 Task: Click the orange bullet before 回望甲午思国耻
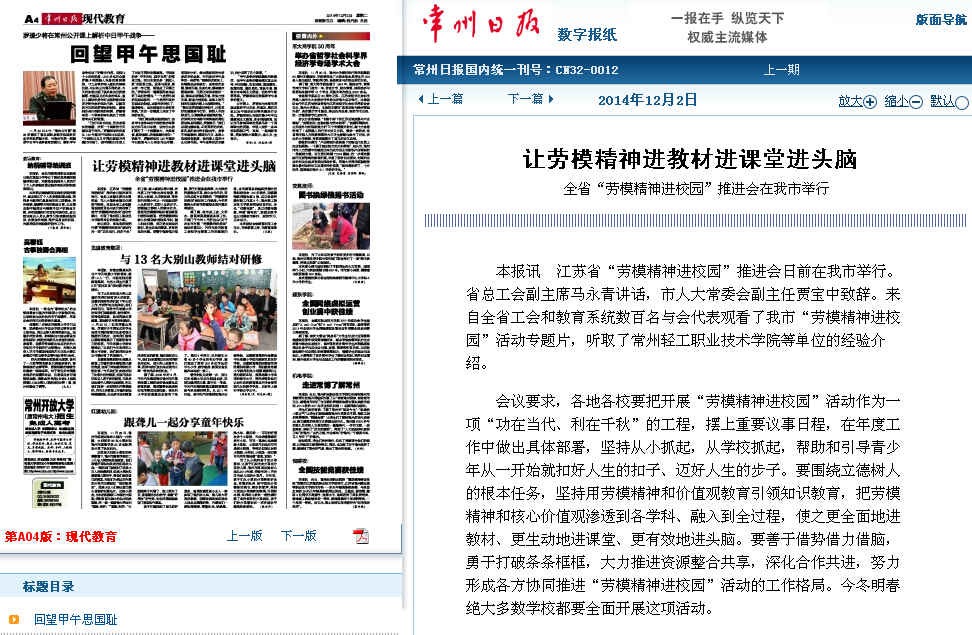[x=13, y=619]
